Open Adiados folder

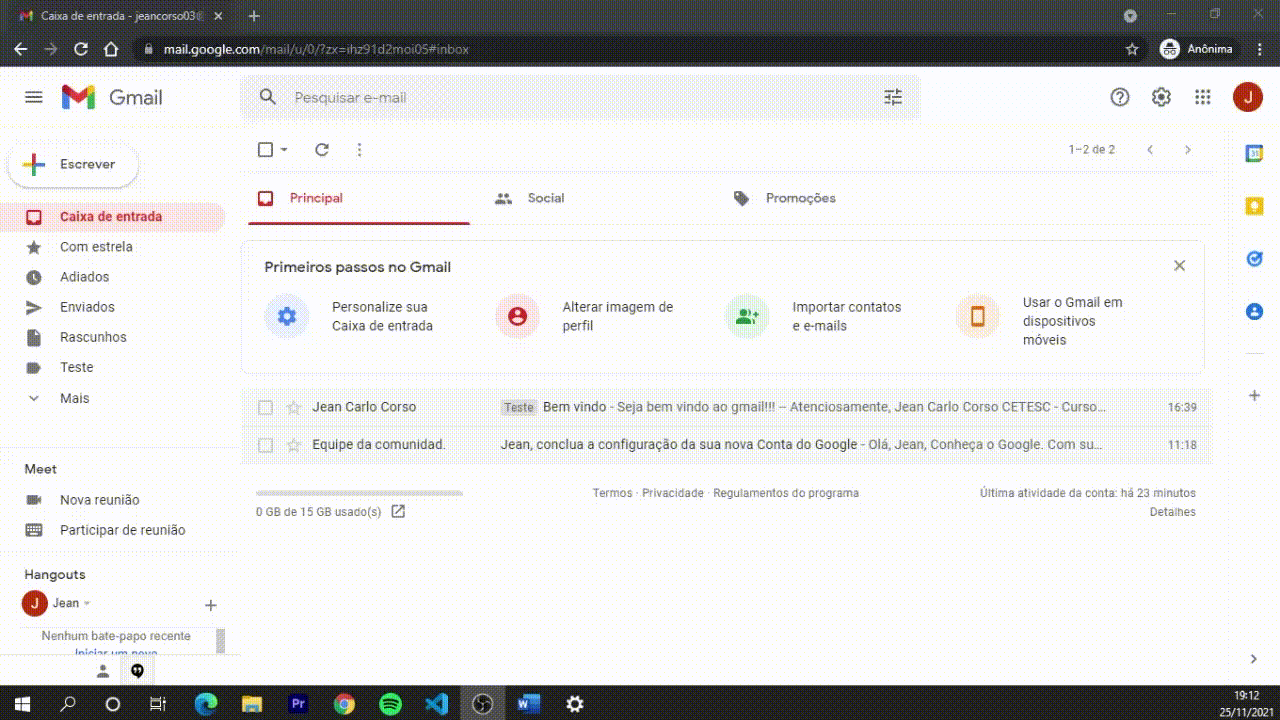[x=112, y=277]
